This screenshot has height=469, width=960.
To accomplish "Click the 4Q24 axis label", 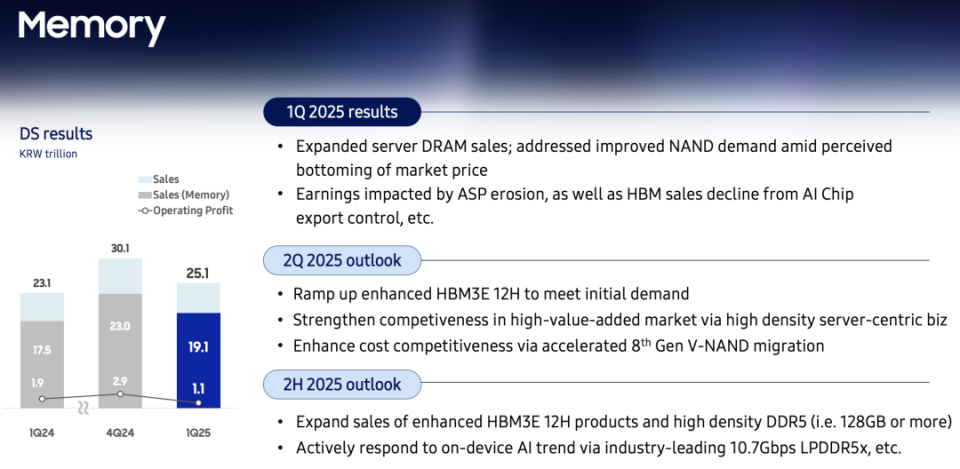I will tap(120, 433).
